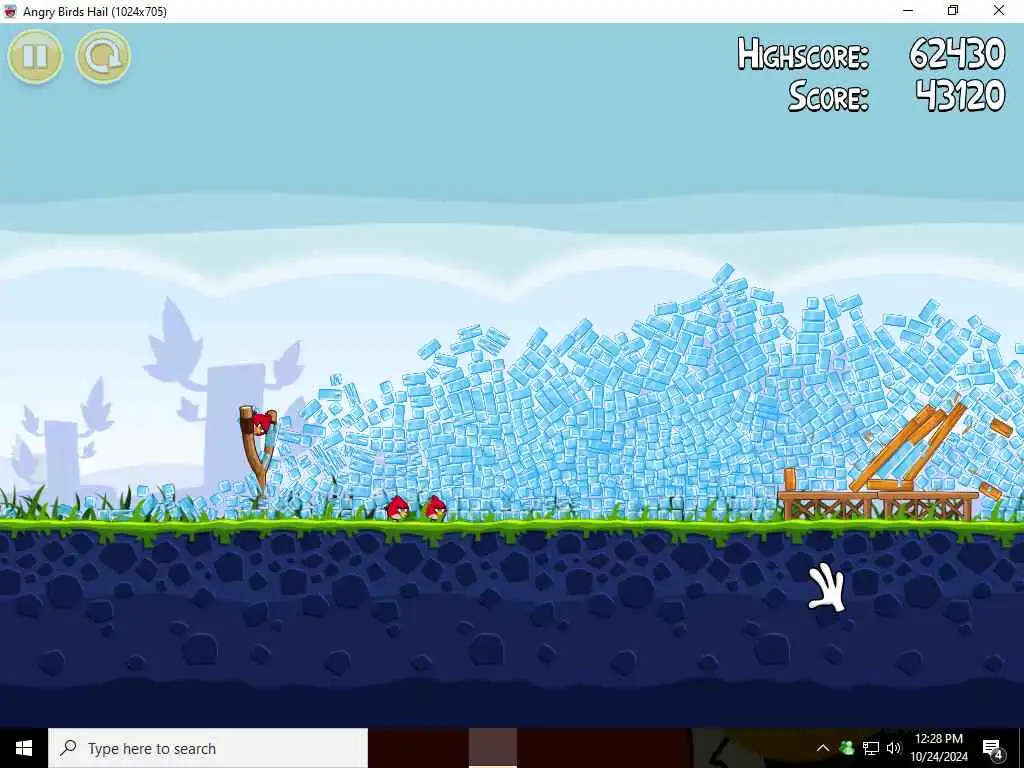Click the red bird loaded on the slingshot

coord(263,423)
